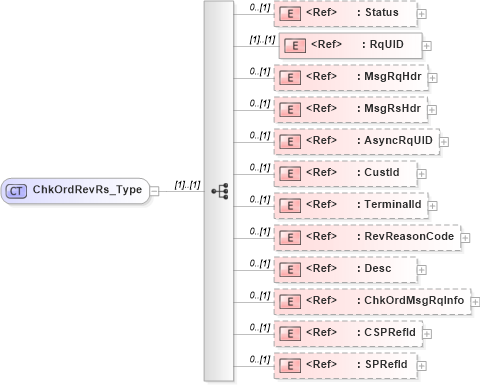The image size is (480, 385).
Task: Click the E icon of RqUID element
Action: [x=295, y=46]
